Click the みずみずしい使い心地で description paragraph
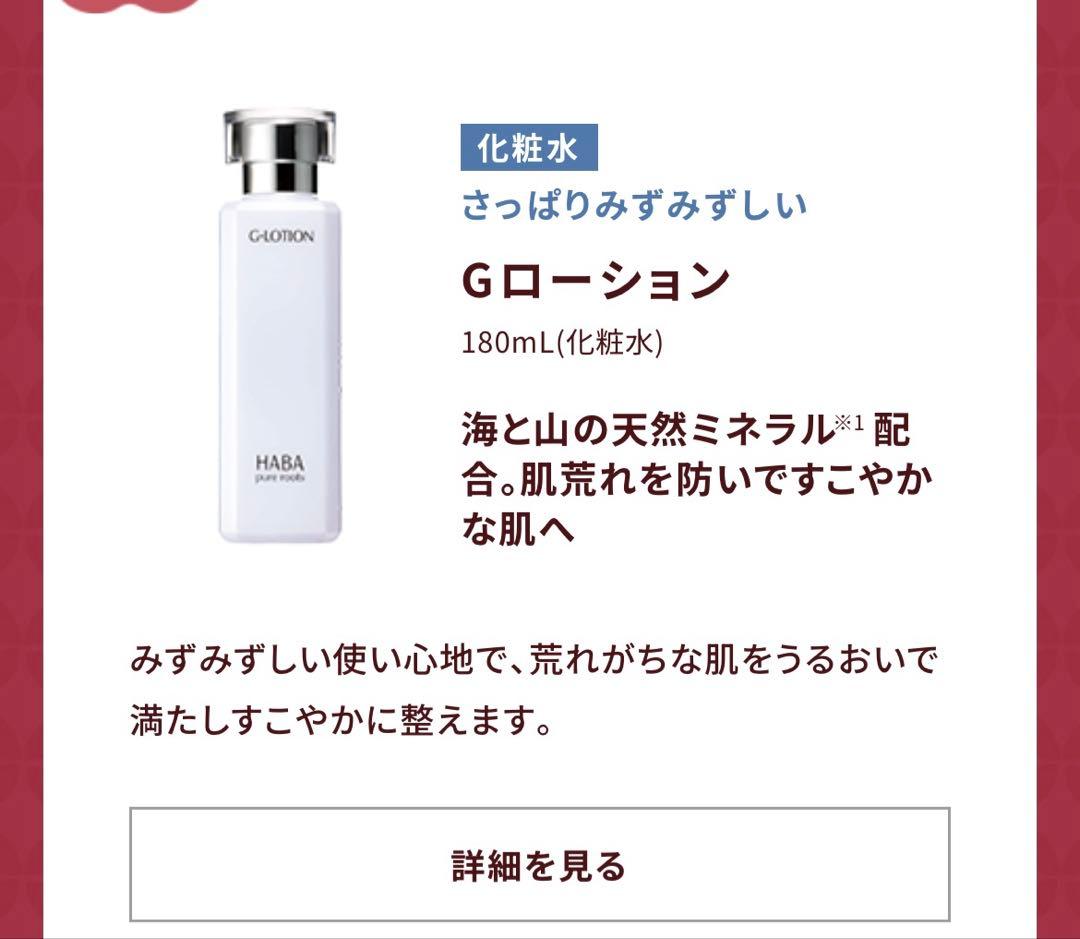Image resolution: width=1080 pixels, height=939 pixels. pyautogui.click(x=534, y=691)
